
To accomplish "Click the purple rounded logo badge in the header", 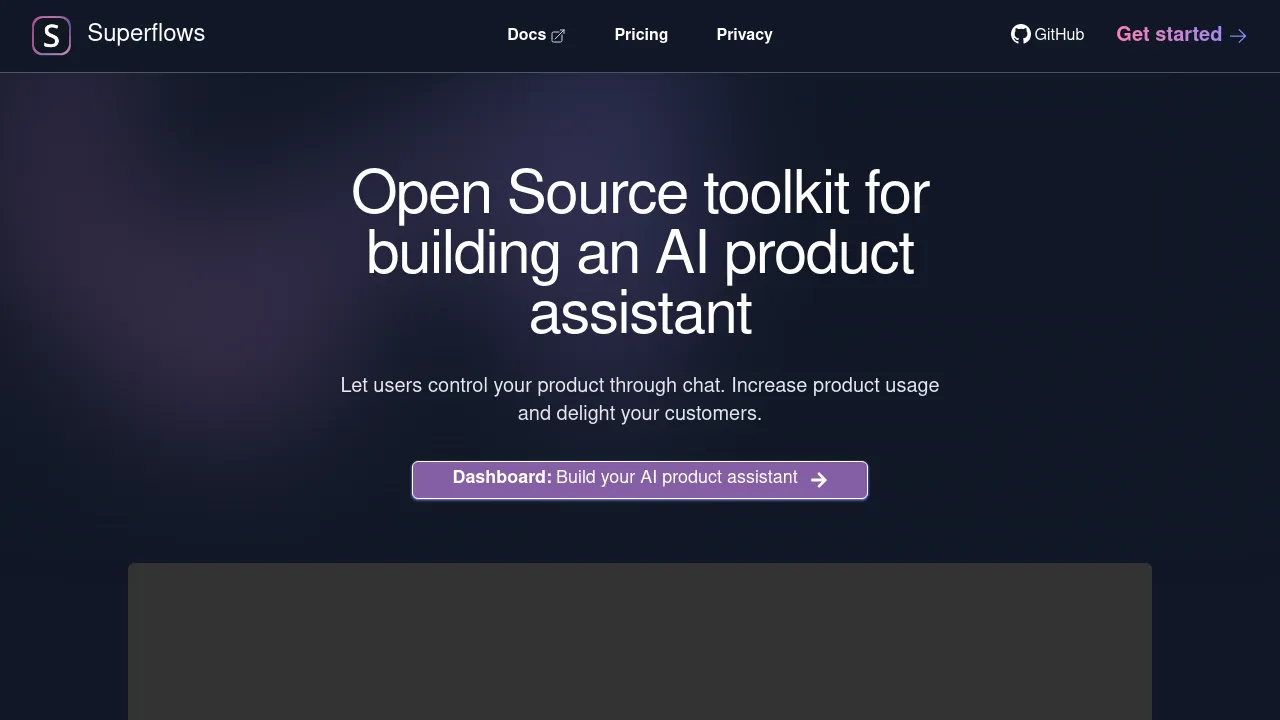I will coord(51,35).
